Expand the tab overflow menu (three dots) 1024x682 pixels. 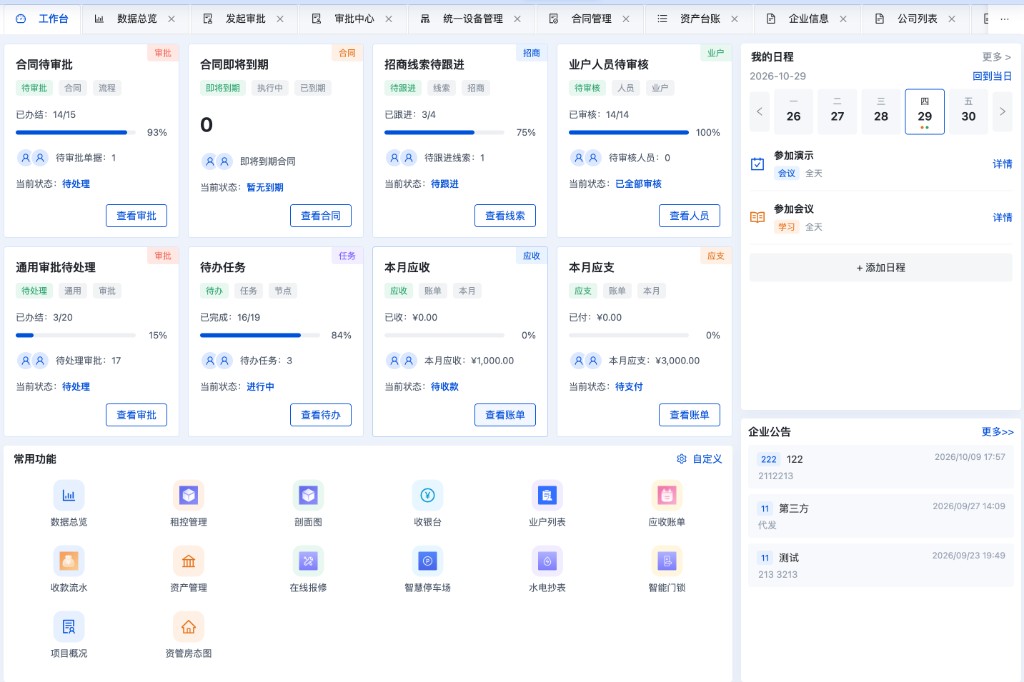[1004, 19]
